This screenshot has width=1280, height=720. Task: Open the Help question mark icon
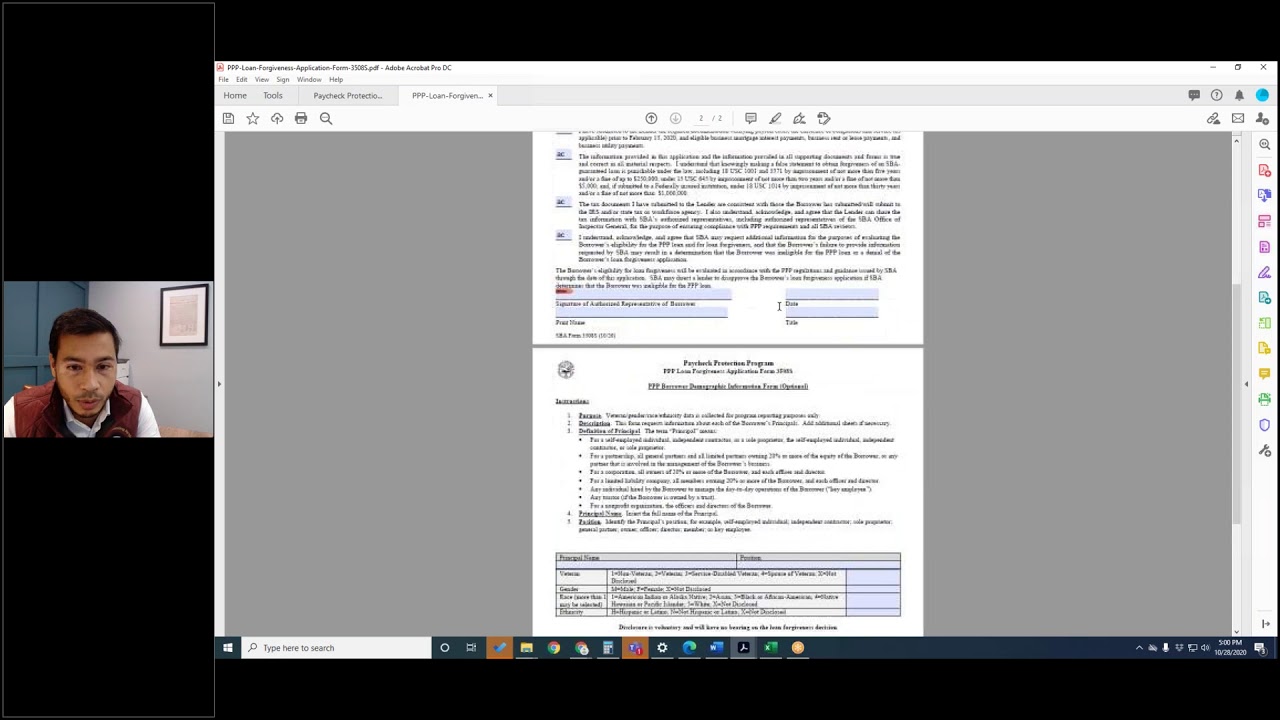tap(1216, 95)
